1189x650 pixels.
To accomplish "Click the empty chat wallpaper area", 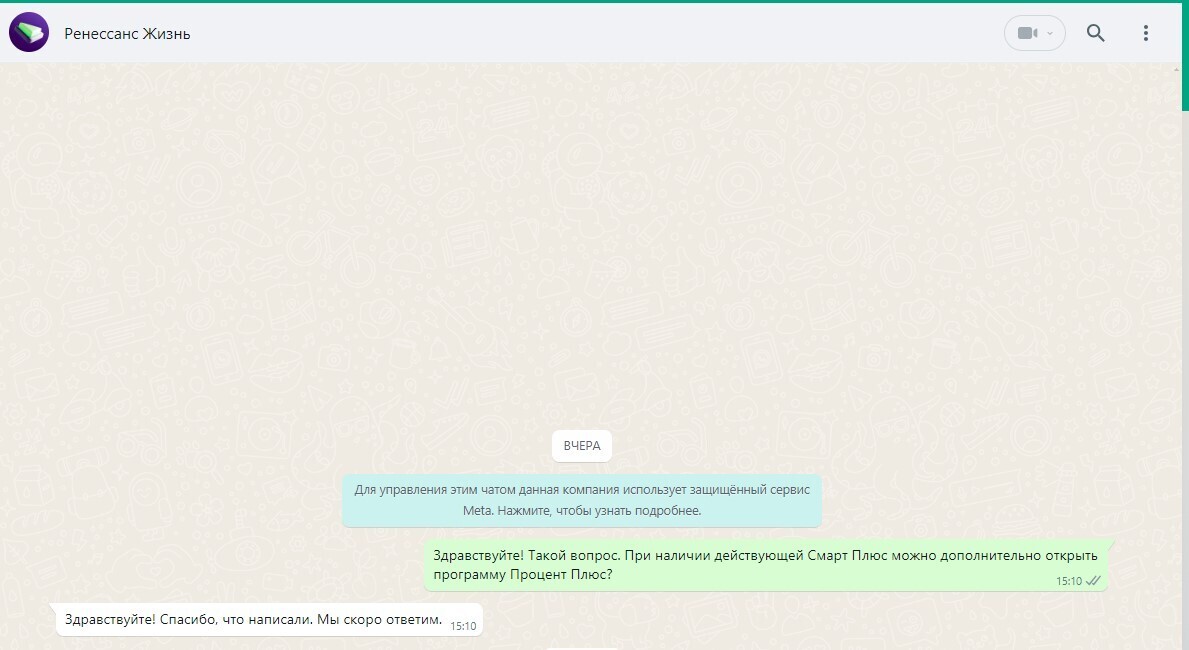I will (580, 250).
